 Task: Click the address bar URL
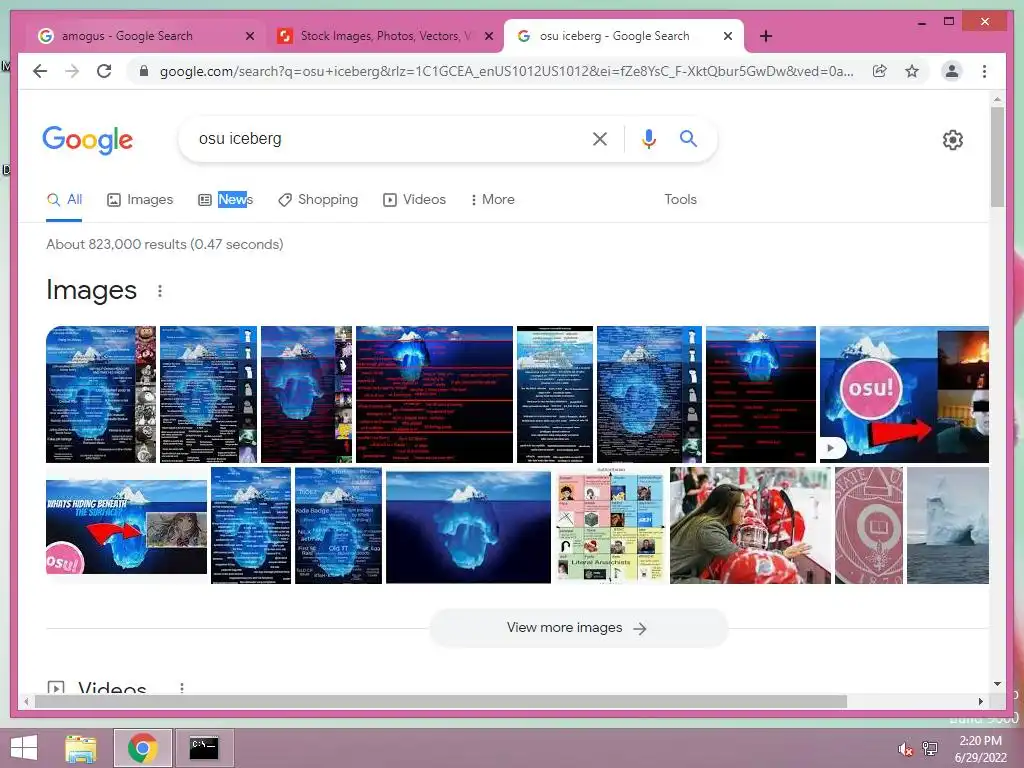pos(506,71)
